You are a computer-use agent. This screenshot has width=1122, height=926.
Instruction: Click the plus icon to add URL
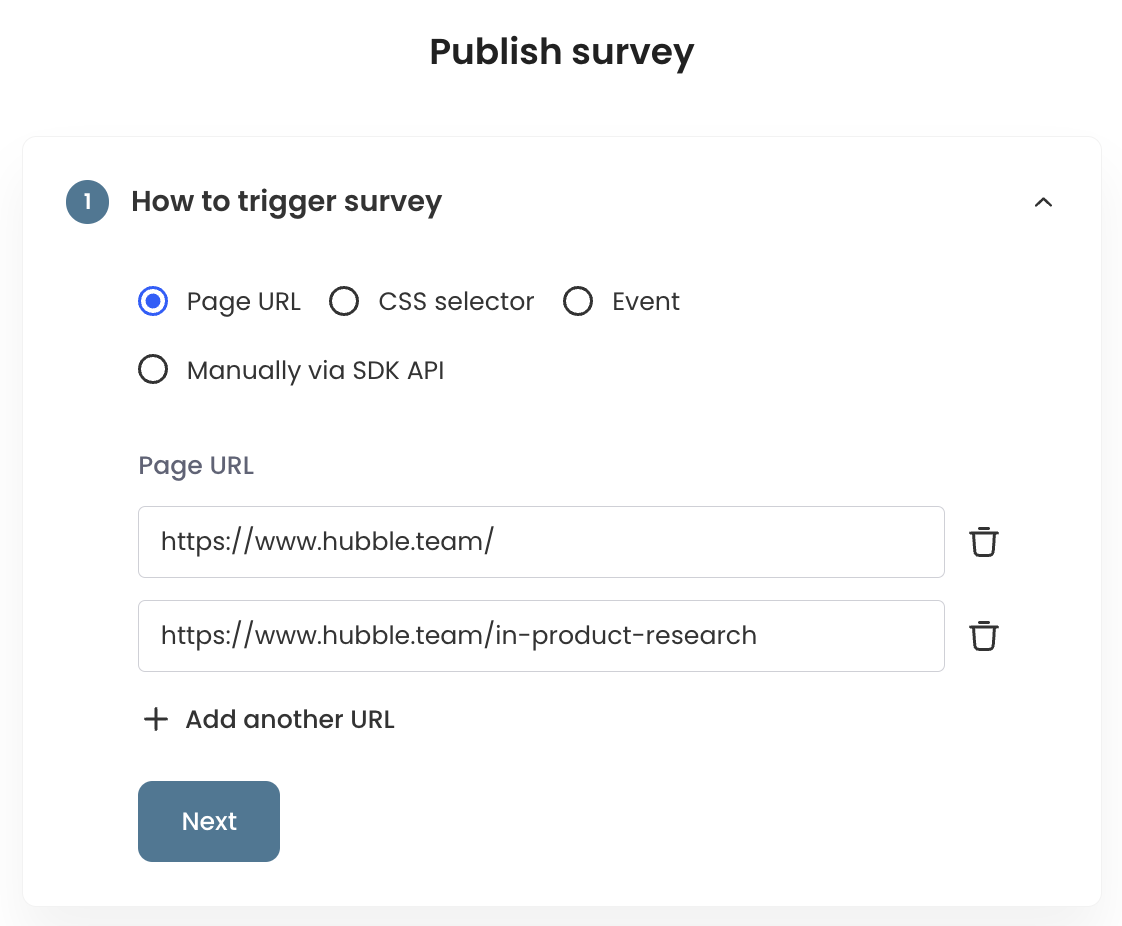tap(156, 719)
